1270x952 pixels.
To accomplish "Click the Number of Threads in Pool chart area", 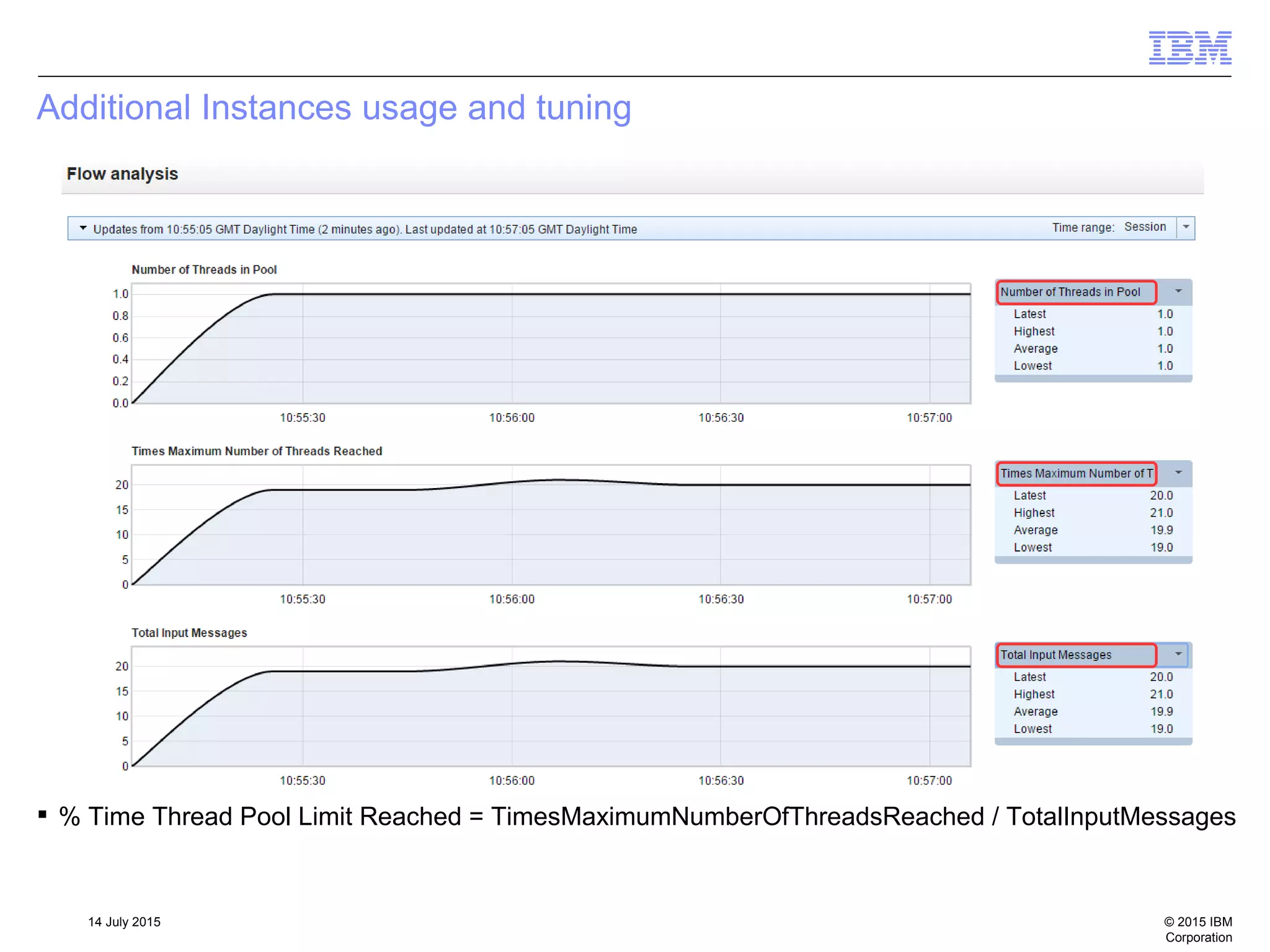I will (x=551, y=344).
